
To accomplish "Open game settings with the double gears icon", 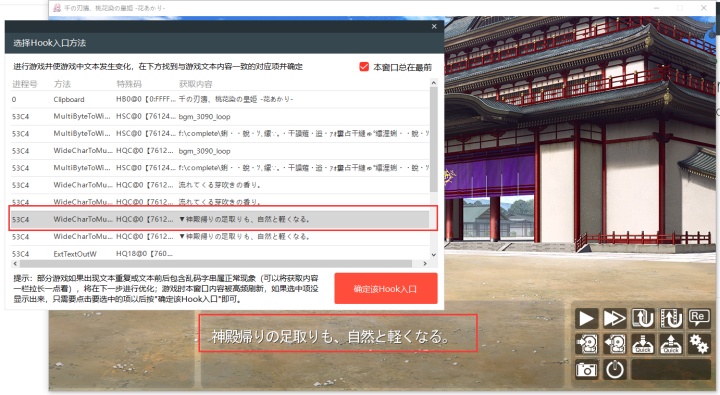I will click(x=698, y=344).
